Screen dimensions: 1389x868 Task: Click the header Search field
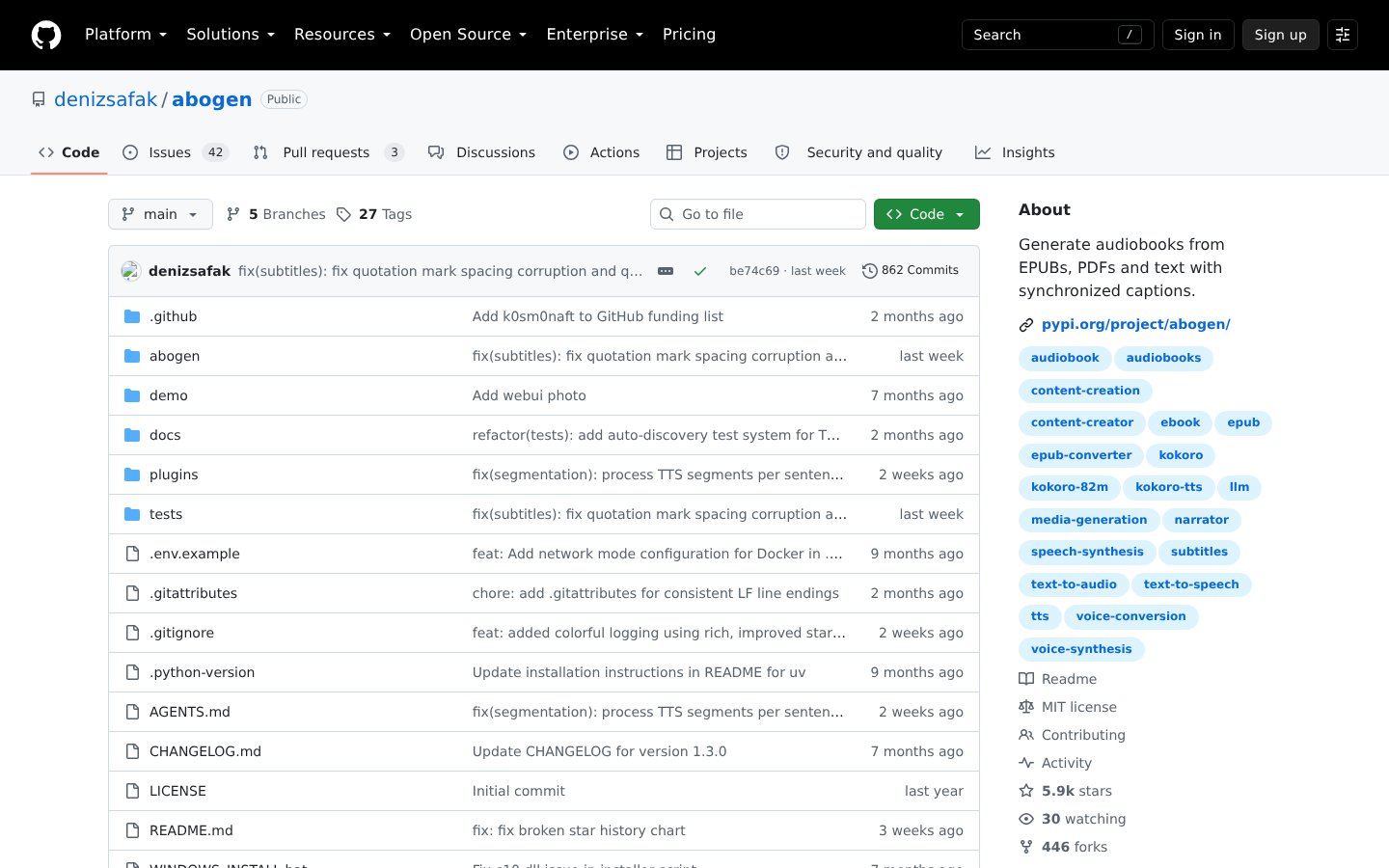click(x=1058, y=35)
